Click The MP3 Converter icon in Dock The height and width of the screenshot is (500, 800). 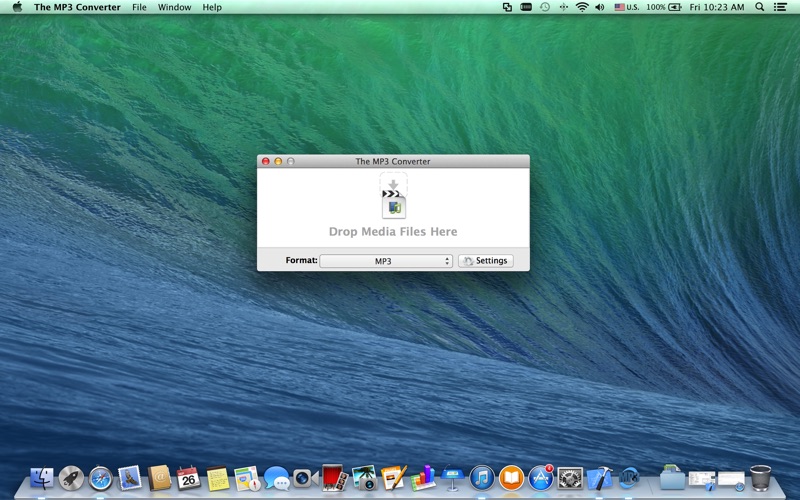point(629,479)
